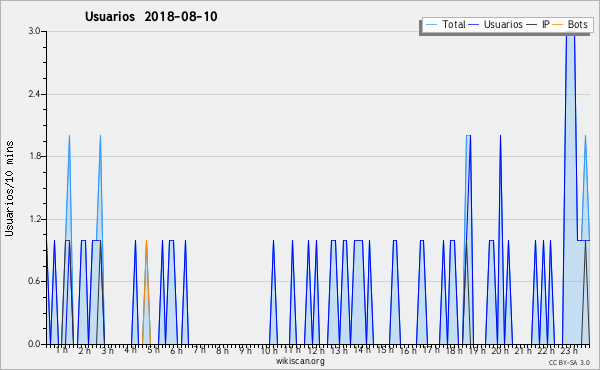
Task: Click the '3.0' y-axis value
Action: [34, 31]
